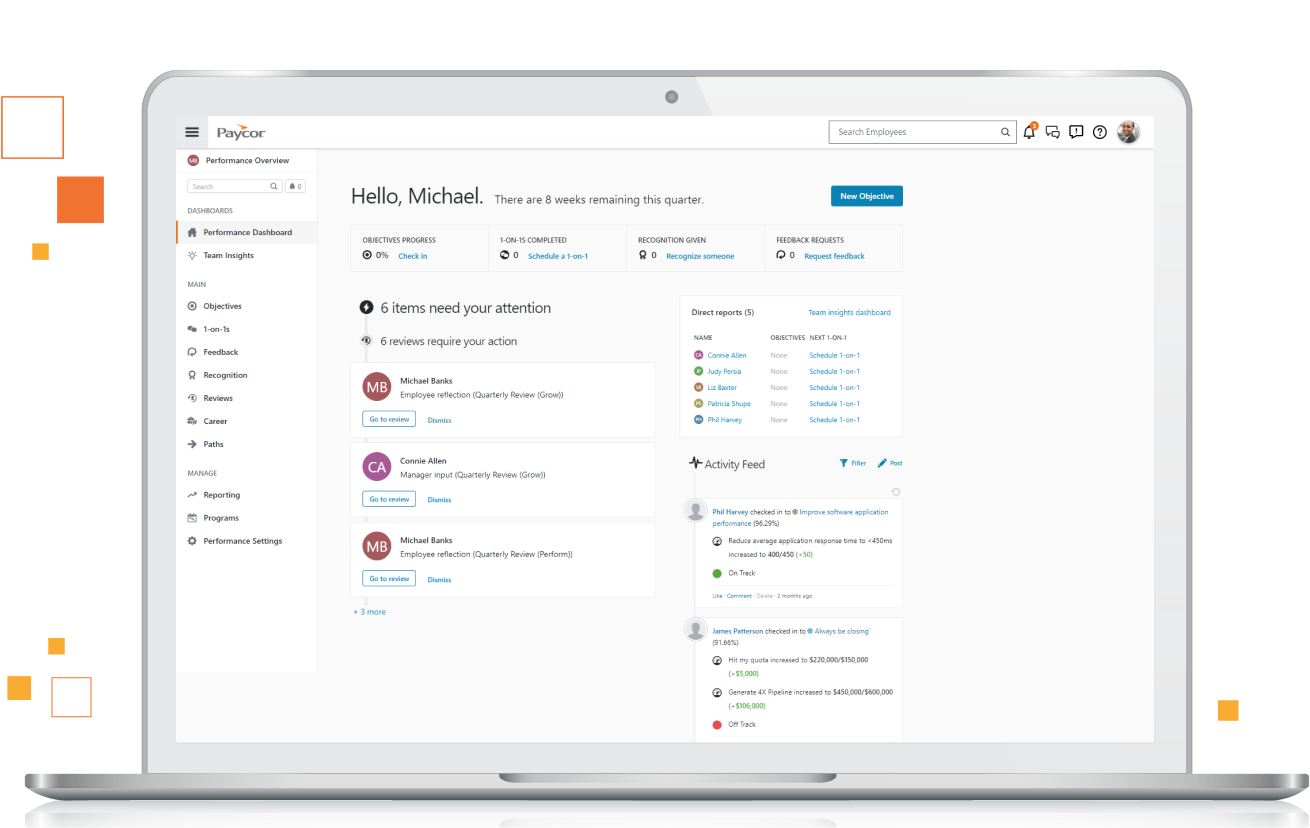Open Paths in sidebar
The image size is (1310, 828).
point(213,444)
